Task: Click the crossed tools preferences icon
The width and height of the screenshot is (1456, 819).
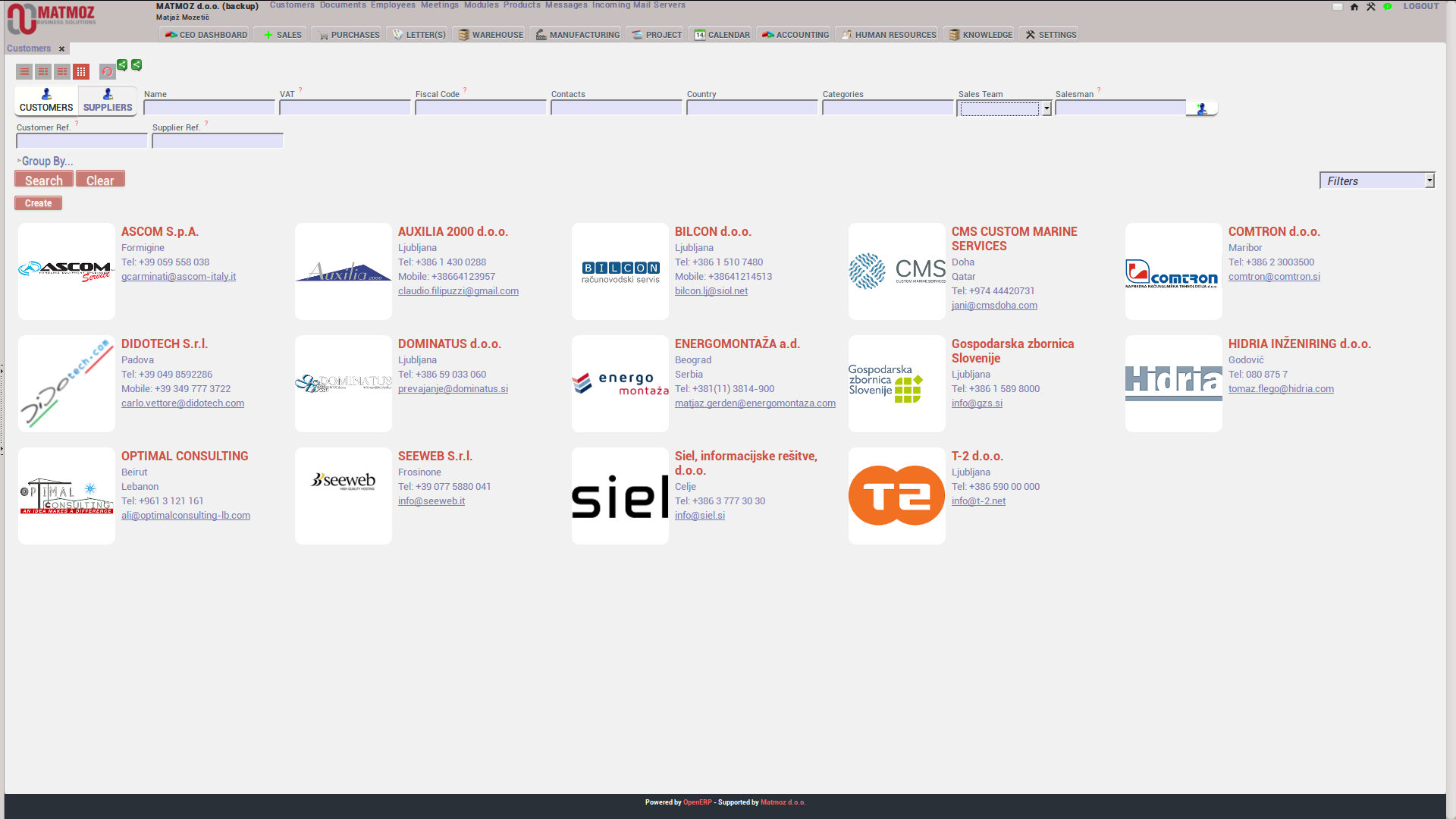Action: 1371,7
